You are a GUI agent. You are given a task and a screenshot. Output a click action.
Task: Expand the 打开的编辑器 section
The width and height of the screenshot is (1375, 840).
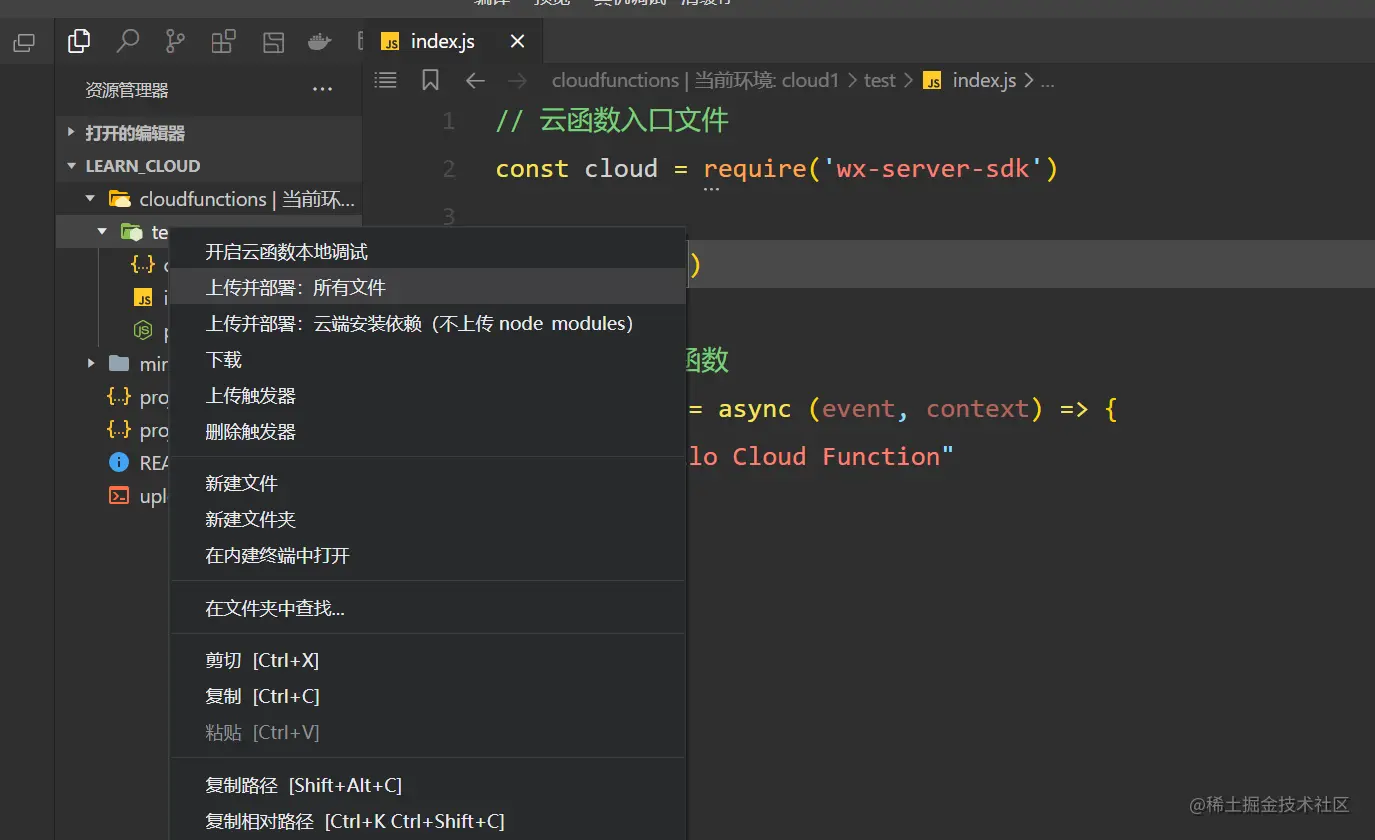208,133
